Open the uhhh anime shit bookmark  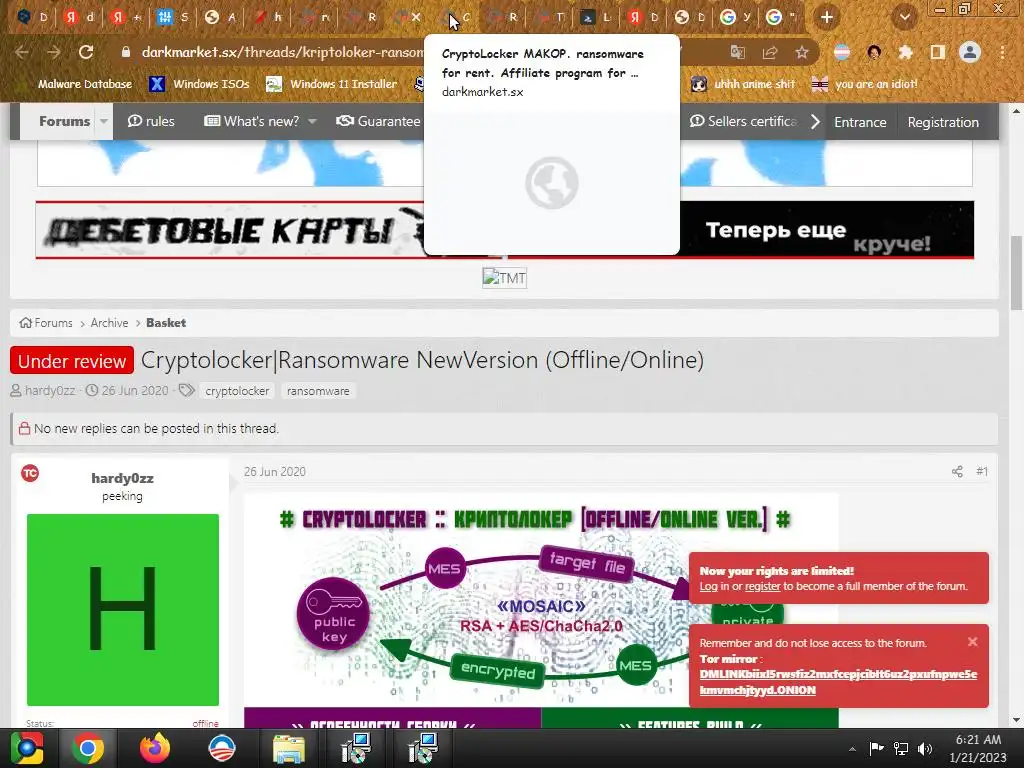tap(743, 84)
